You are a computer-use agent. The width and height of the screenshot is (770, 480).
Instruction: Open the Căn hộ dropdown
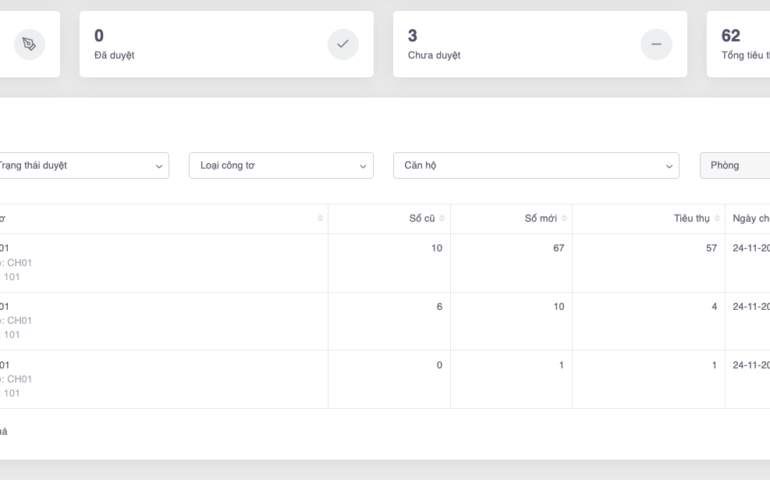coord(535,165)
